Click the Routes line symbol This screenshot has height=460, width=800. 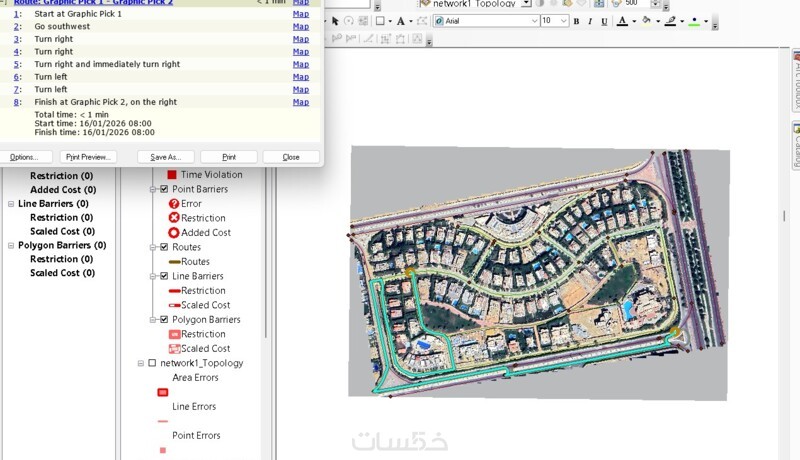[x=174, y=262]
